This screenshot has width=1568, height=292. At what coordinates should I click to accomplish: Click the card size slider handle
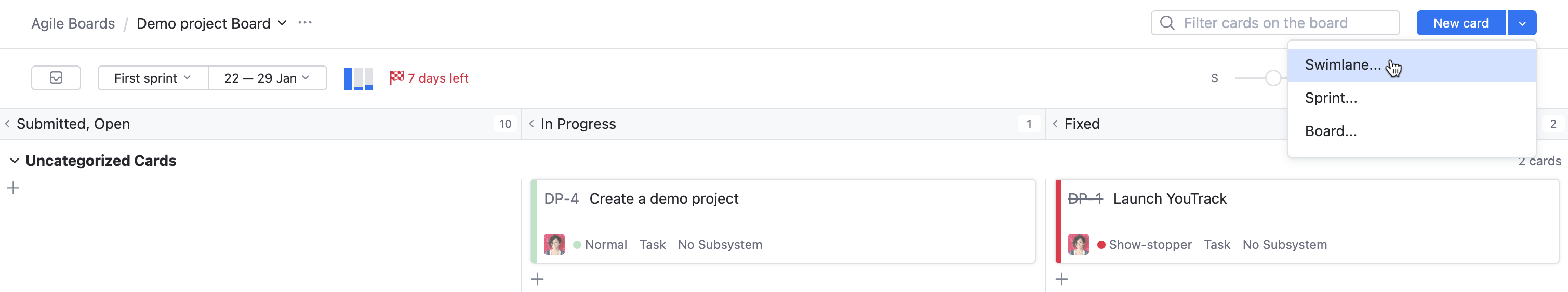tap(1272, 78)
